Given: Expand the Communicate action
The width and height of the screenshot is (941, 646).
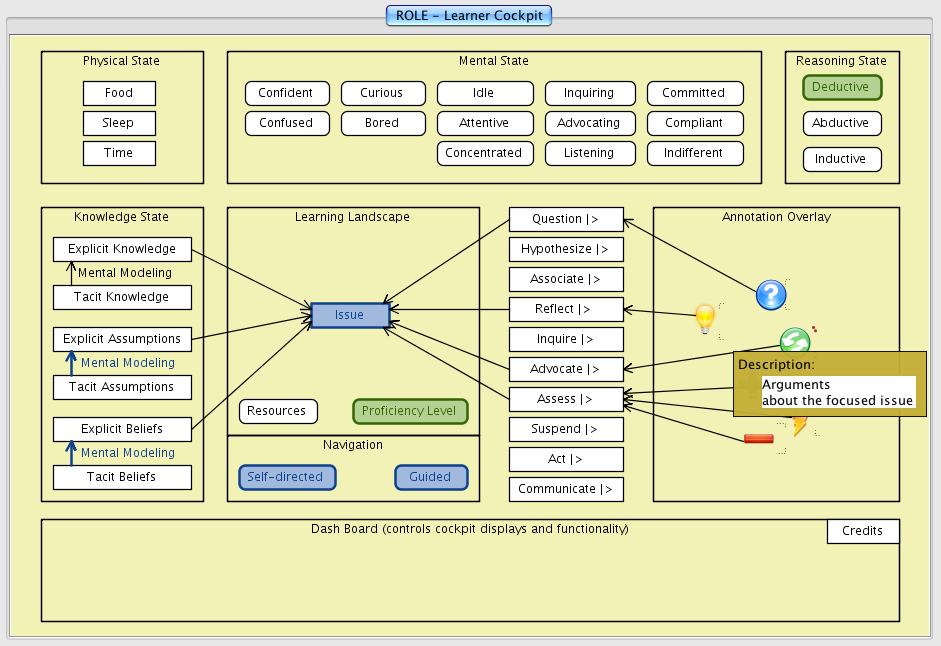Looking at the screenshot, I should point(566,489).
